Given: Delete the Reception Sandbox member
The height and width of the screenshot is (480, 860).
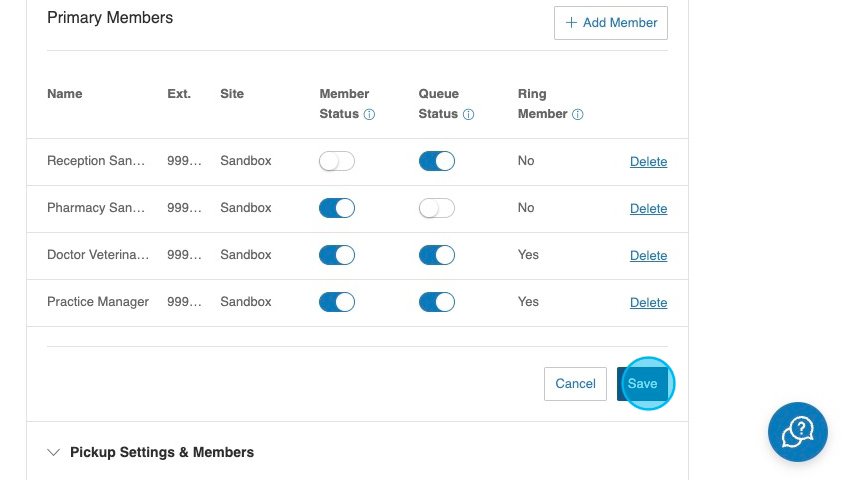Looking at the screenshot, I should [648, 162].
